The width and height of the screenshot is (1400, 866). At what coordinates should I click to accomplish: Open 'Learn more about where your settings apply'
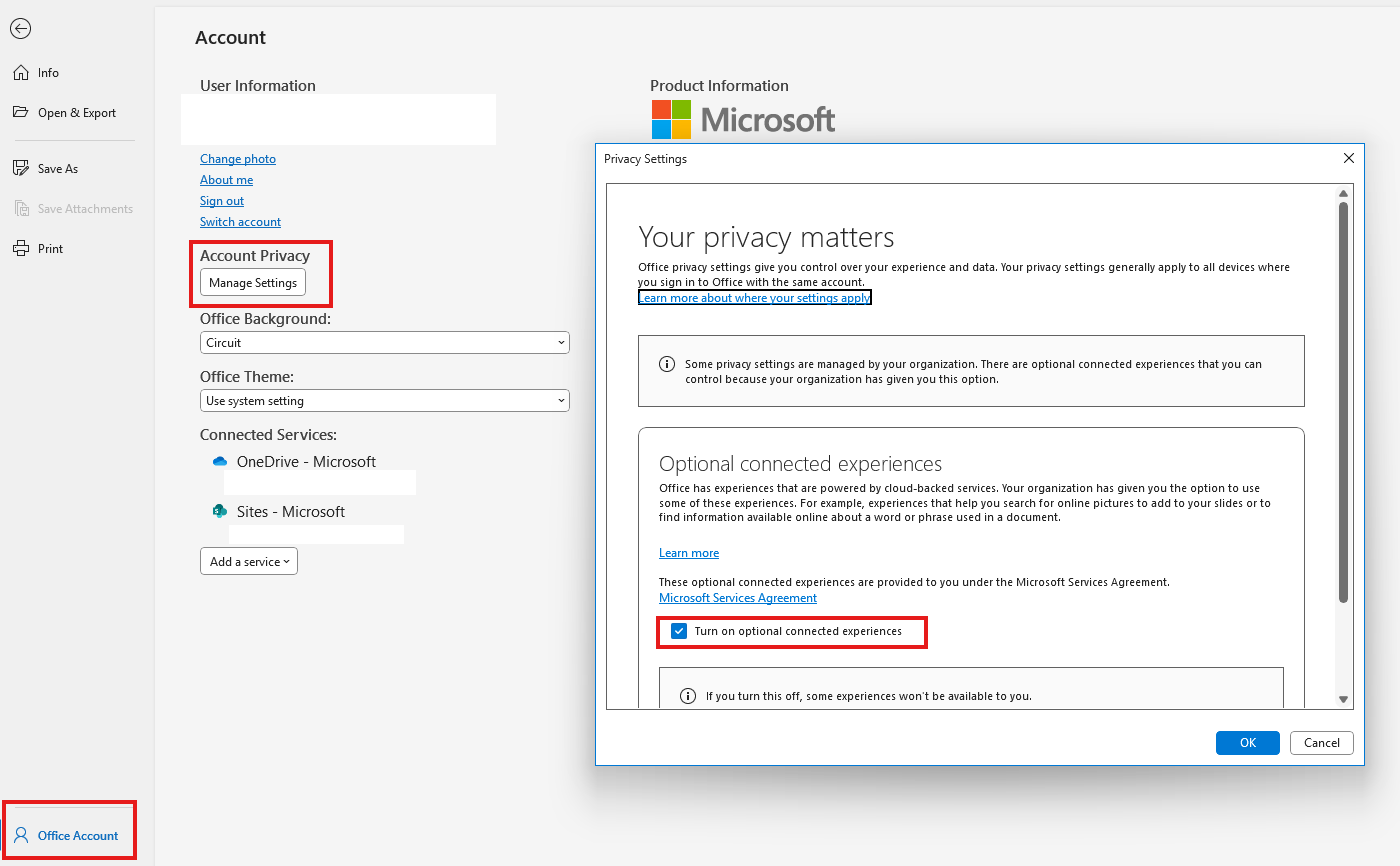[755, 298]
